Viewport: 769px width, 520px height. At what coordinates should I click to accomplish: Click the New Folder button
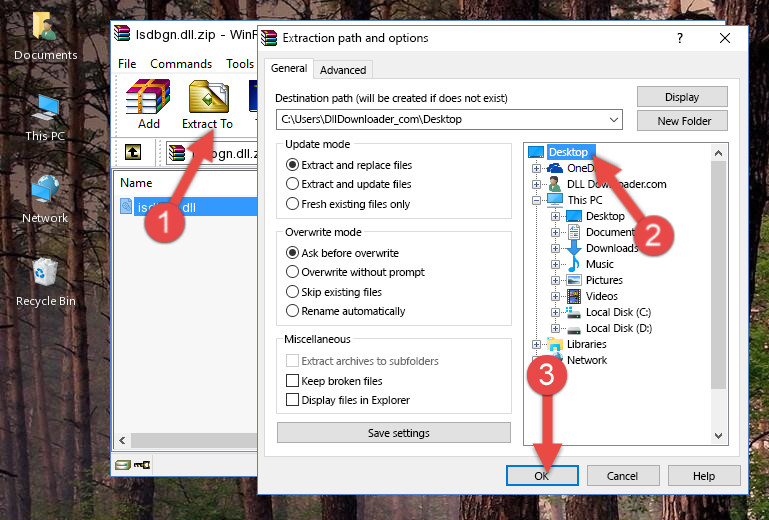[x=682, y=121]
